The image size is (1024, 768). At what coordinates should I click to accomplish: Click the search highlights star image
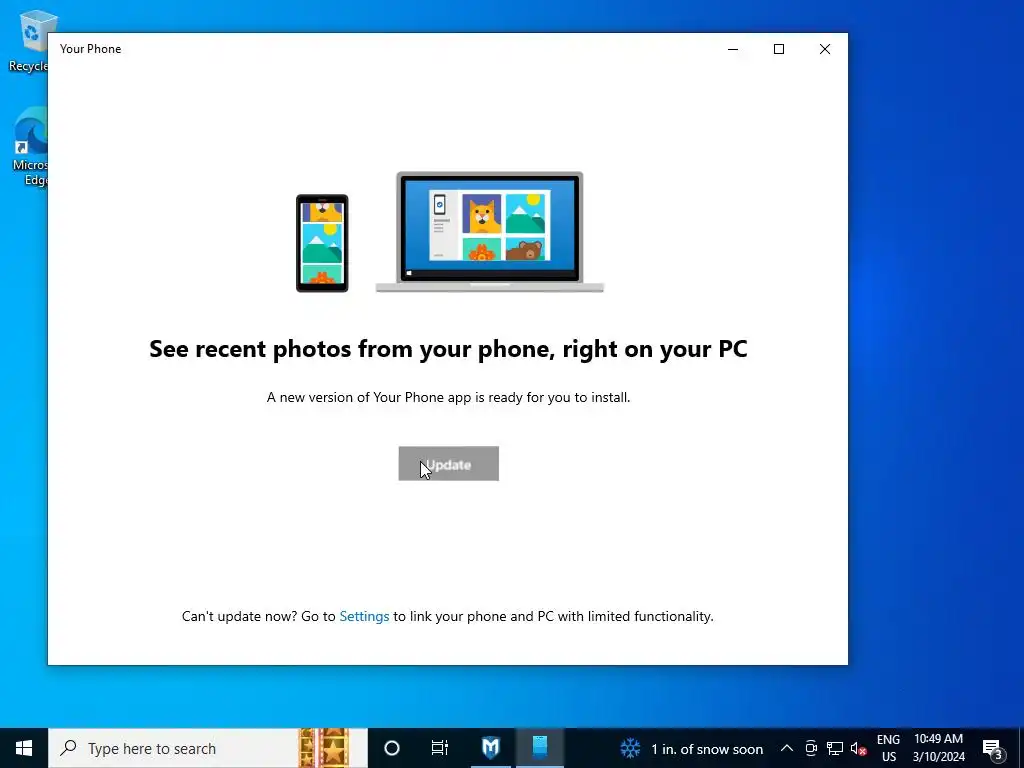[323, 748]
